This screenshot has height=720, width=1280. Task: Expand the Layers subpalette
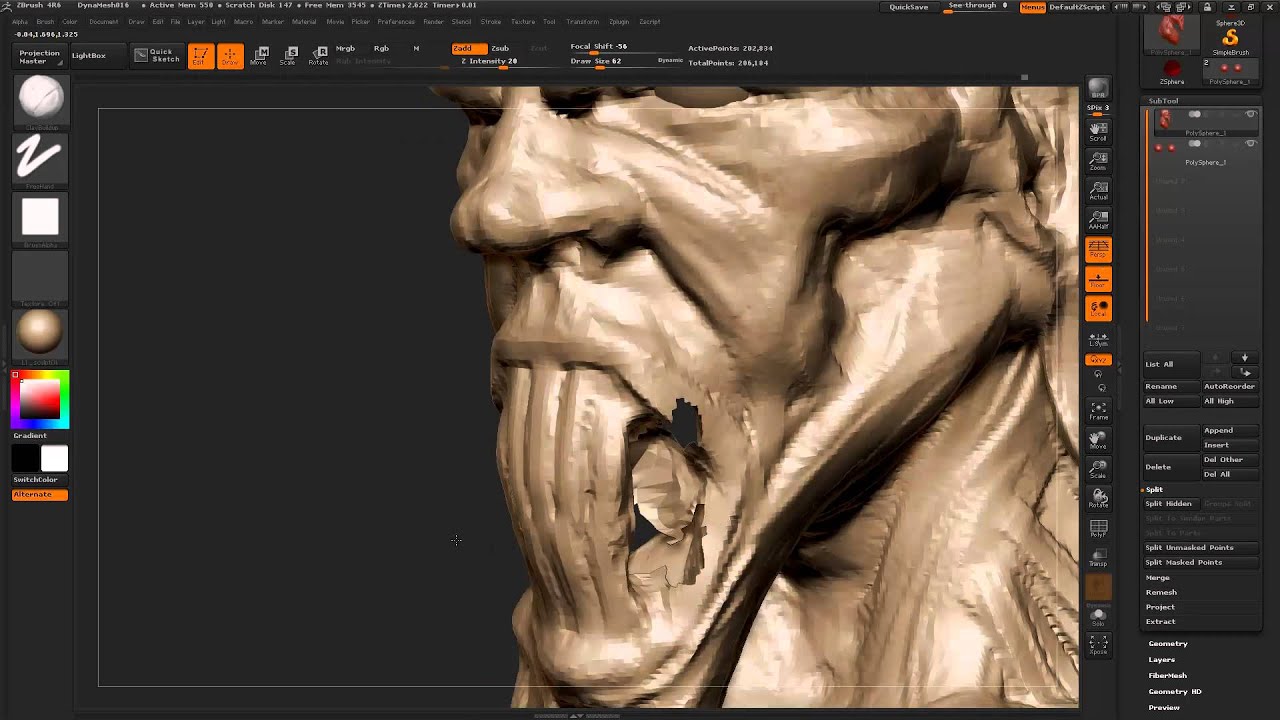(x=1162, y=659)
